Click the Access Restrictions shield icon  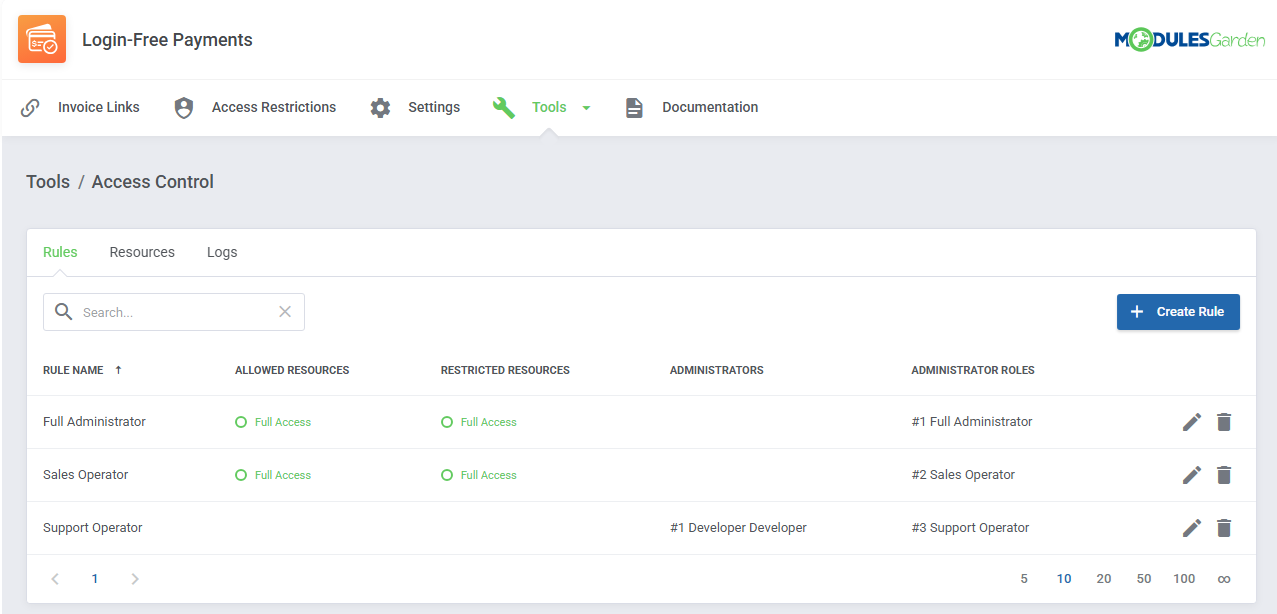point(184,107)
